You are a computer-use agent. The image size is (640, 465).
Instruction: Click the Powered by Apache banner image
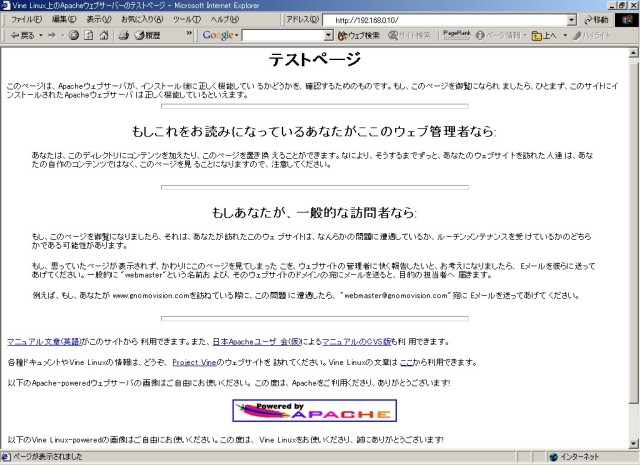314,410
